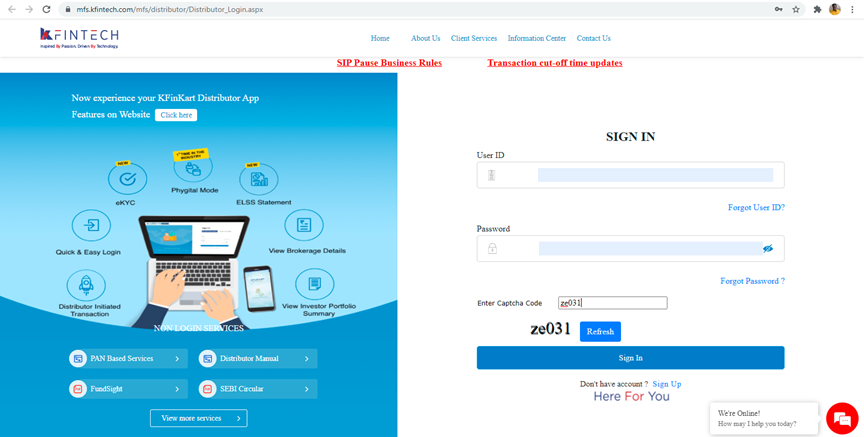
Task: Click the 'Click here' button in the banner
Action: 176,115
